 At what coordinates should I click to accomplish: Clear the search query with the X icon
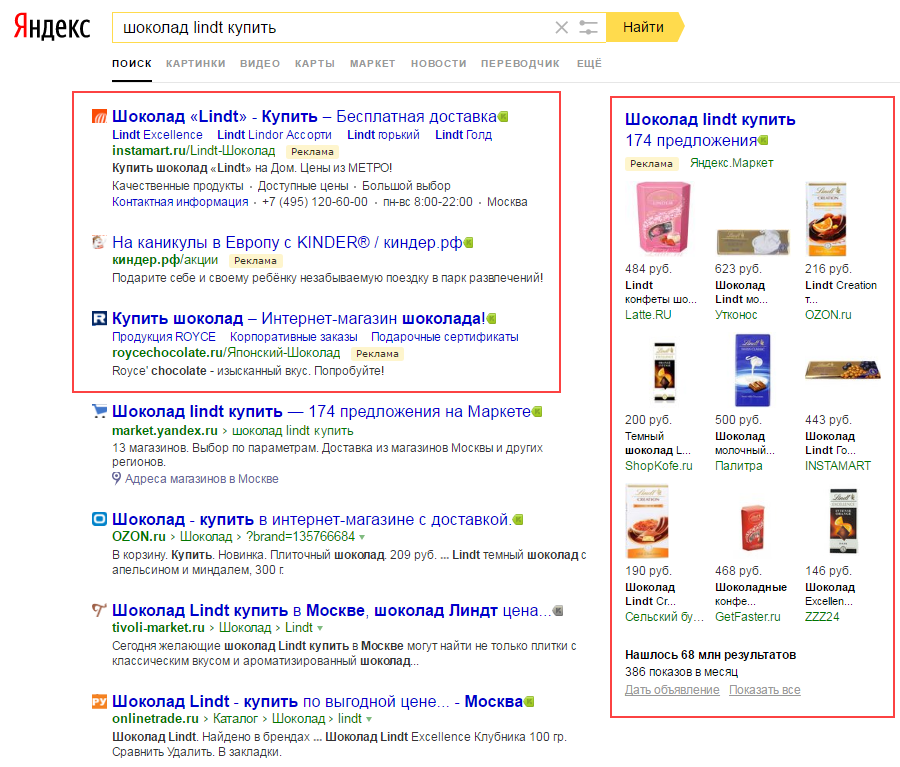(x=561, y=28)
